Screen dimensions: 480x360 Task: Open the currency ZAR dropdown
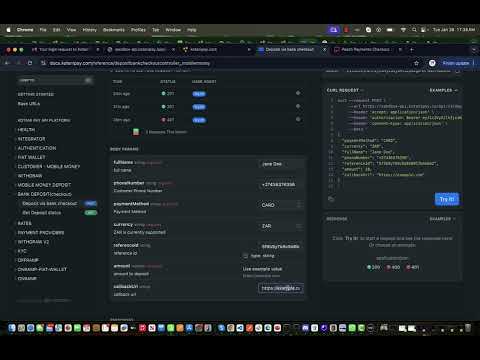(280, 226)
